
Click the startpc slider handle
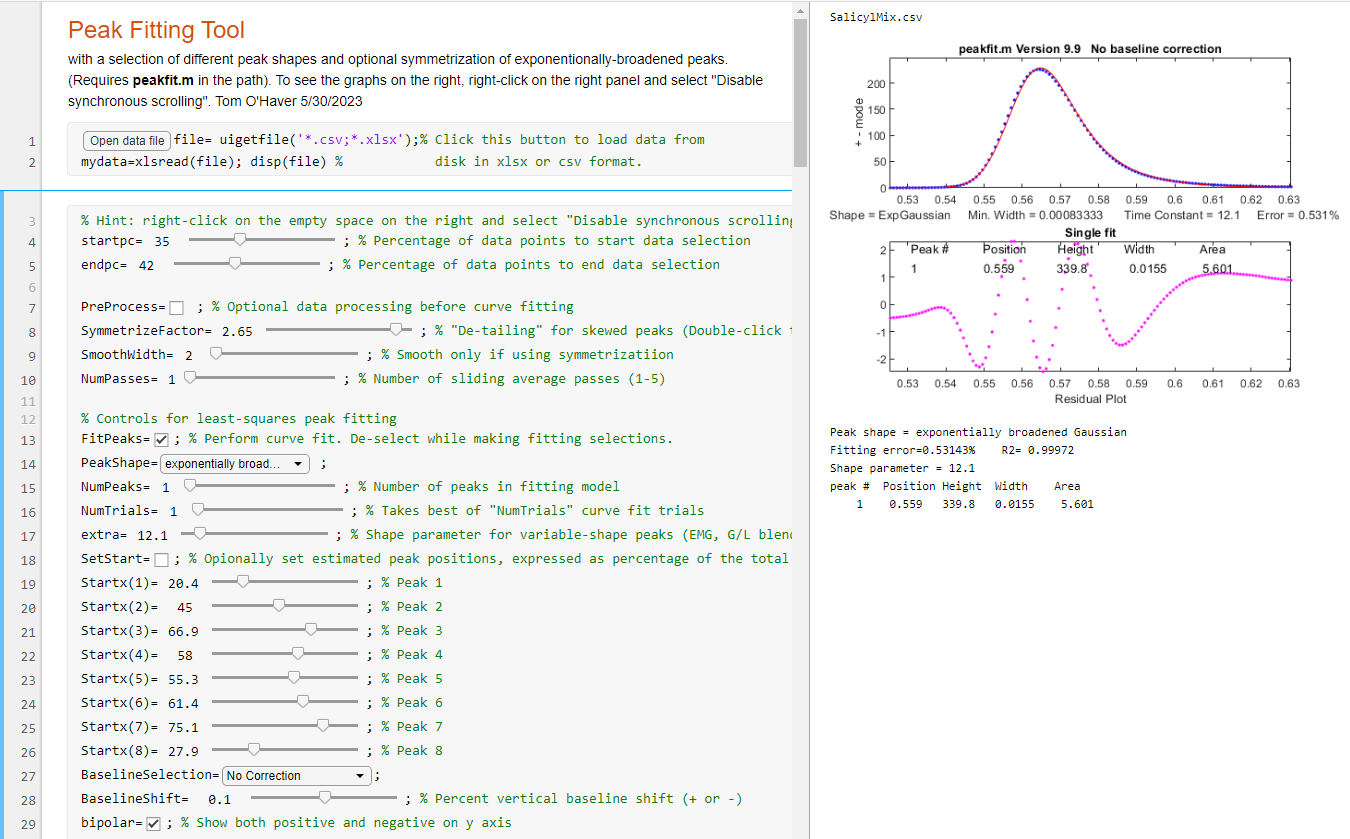240,240
